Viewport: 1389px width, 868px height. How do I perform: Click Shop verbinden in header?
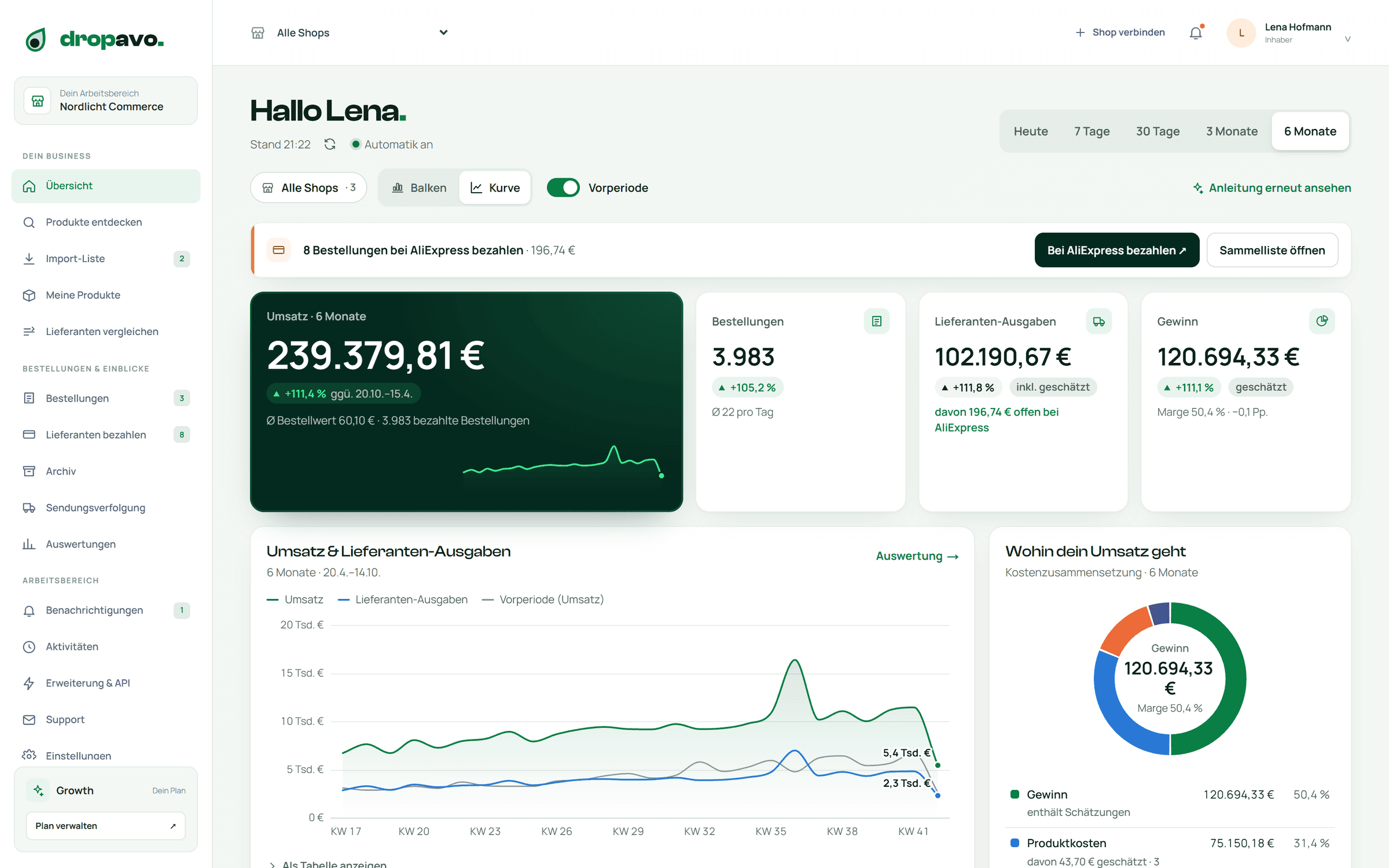[x=1120, y=32]
